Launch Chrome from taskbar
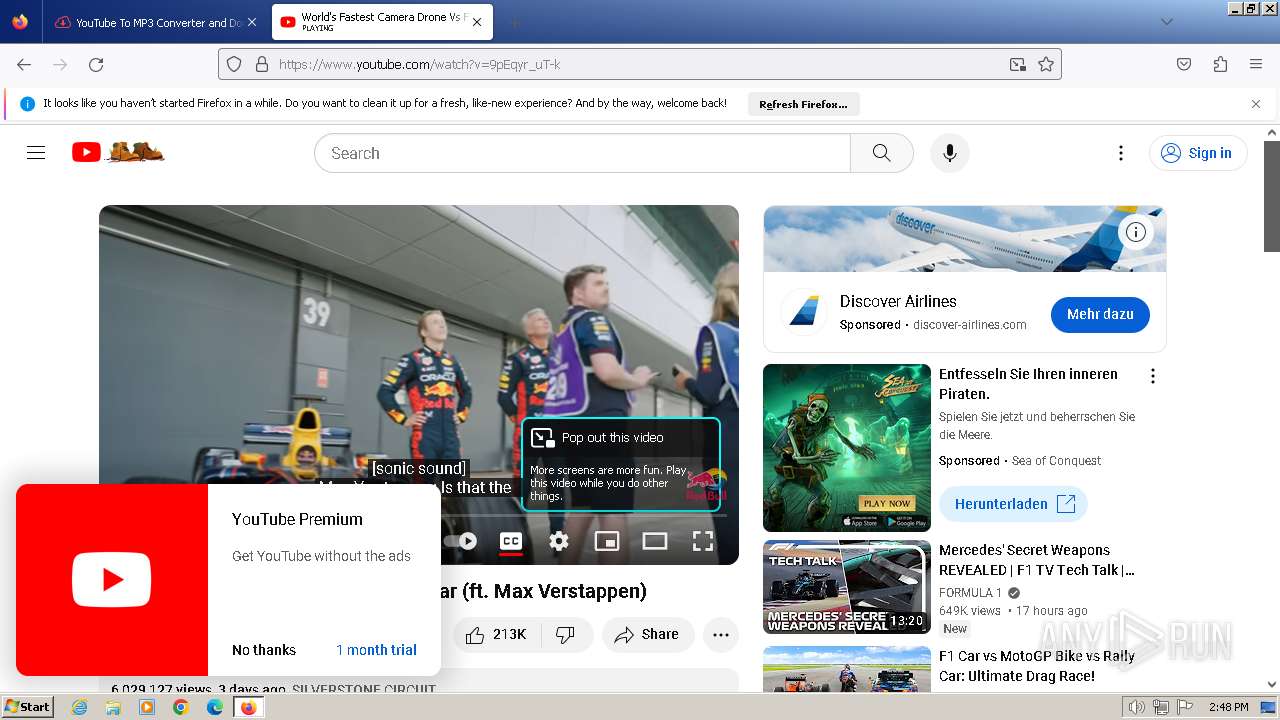 180,707
